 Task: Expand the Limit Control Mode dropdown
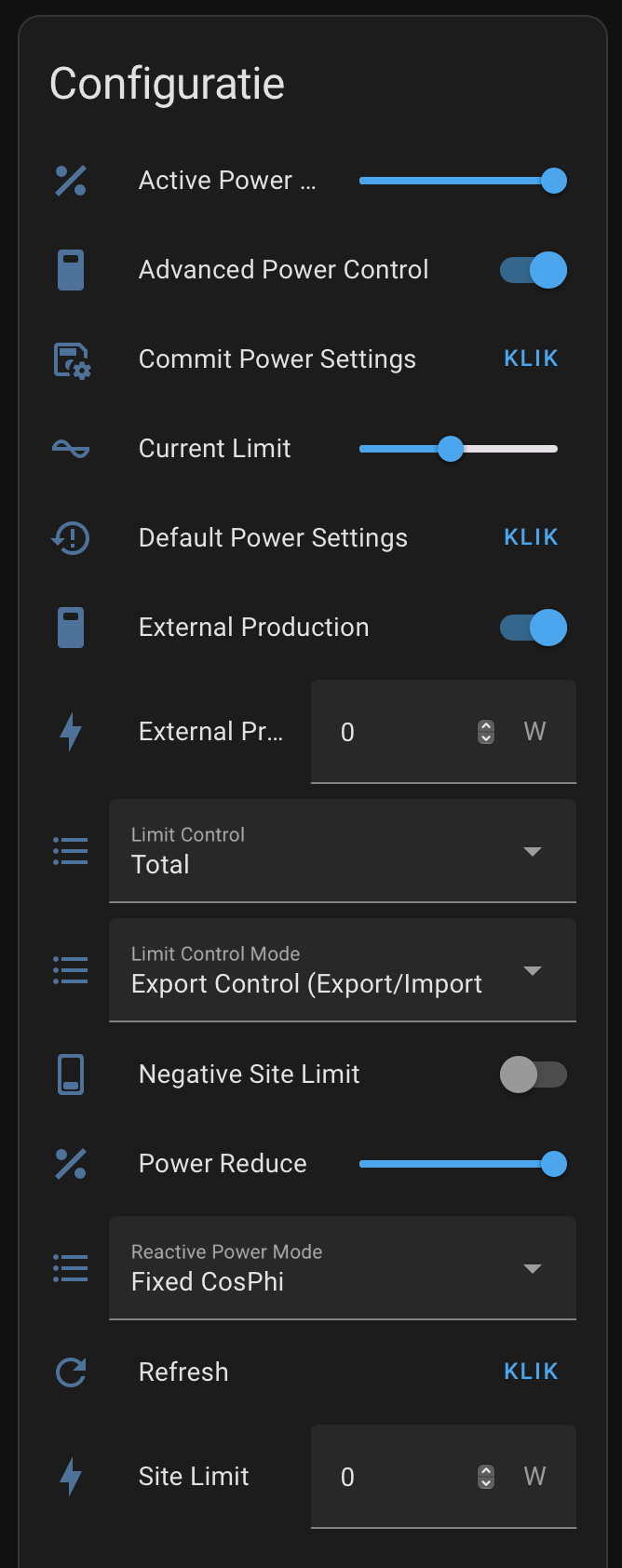(x=343, y=970)
